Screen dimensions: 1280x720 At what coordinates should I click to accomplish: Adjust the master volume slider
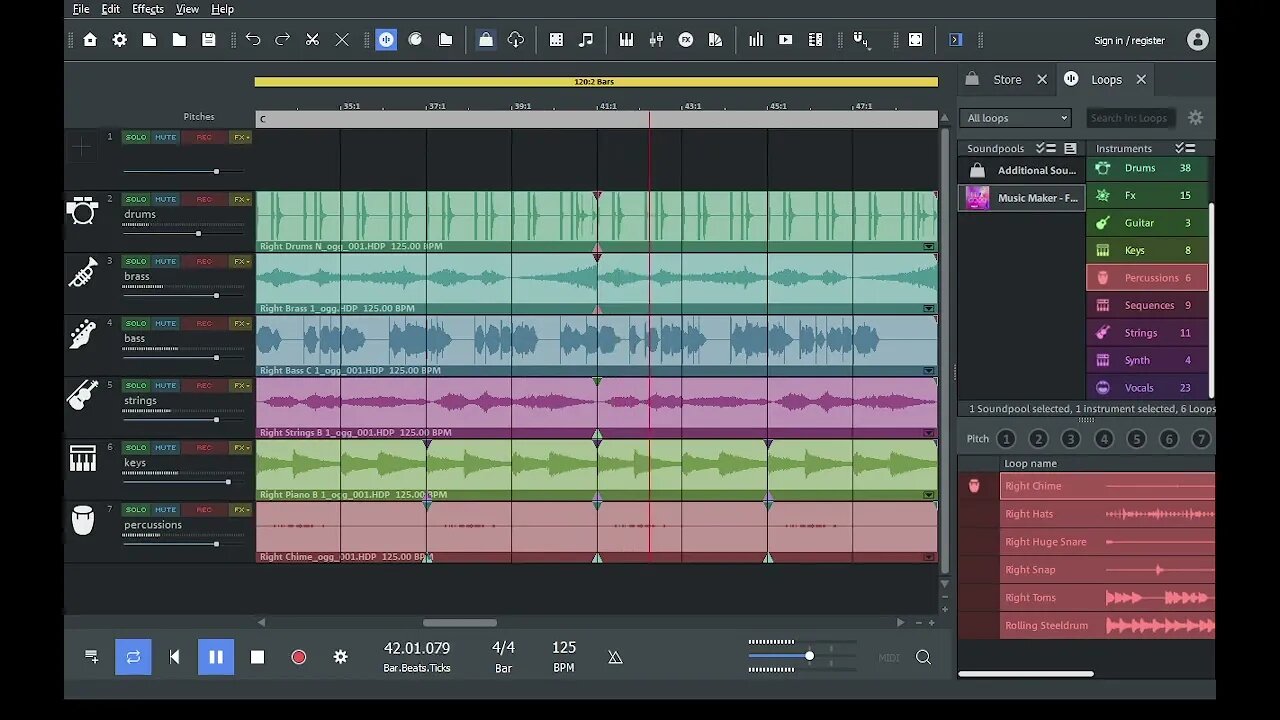pos(809,656)
